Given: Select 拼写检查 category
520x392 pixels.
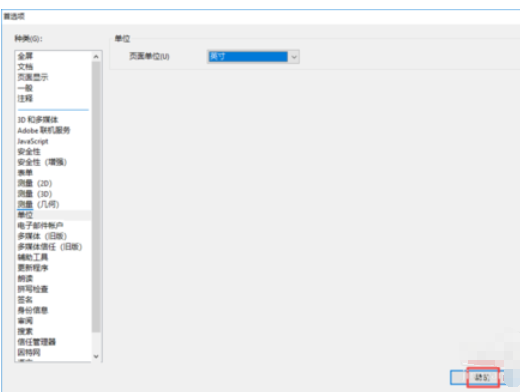Looking at the screenshot, I should coord(33,289).
